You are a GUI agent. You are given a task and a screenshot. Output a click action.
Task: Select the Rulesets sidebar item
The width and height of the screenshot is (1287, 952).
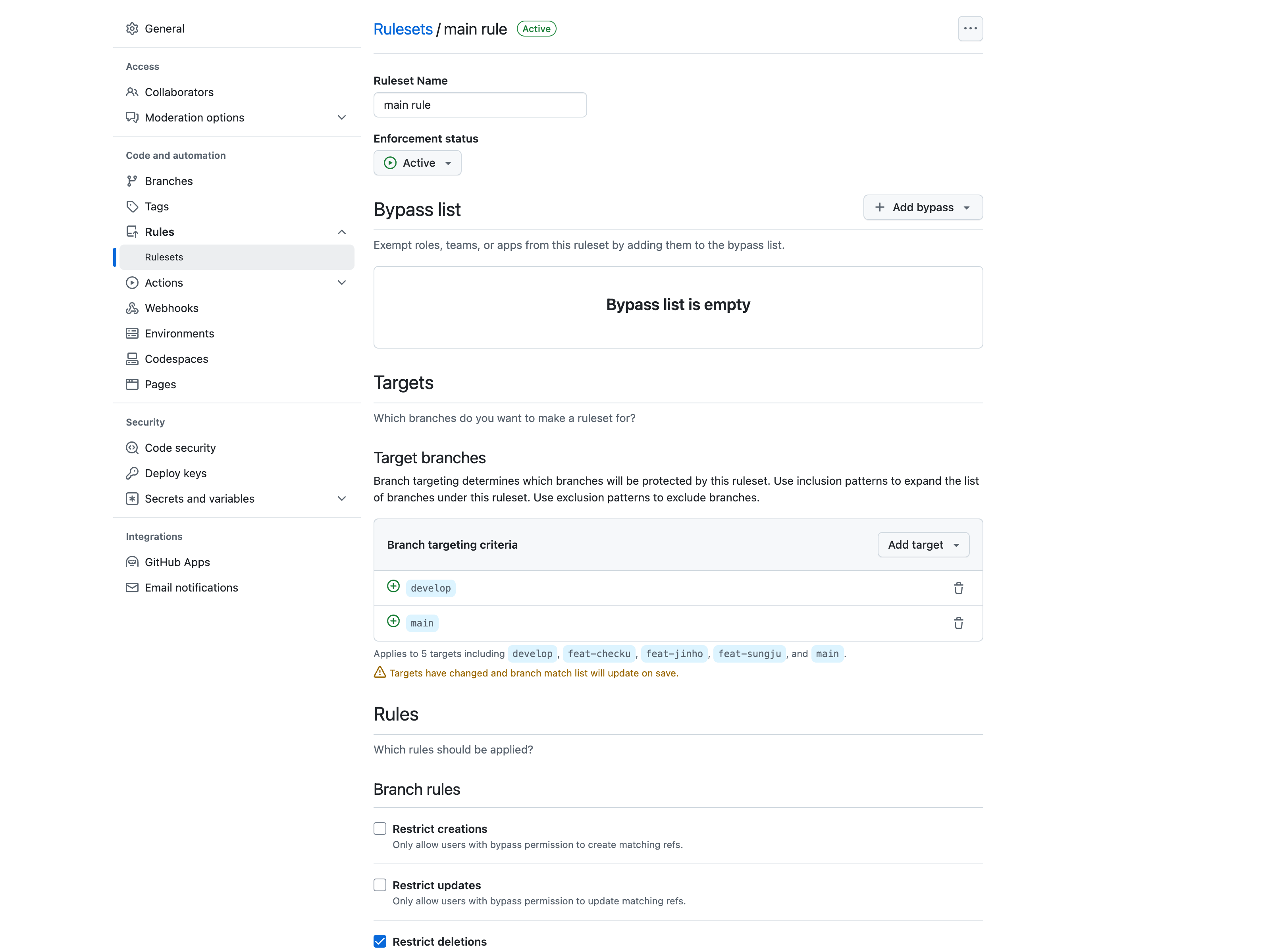[x=164, y=257]
